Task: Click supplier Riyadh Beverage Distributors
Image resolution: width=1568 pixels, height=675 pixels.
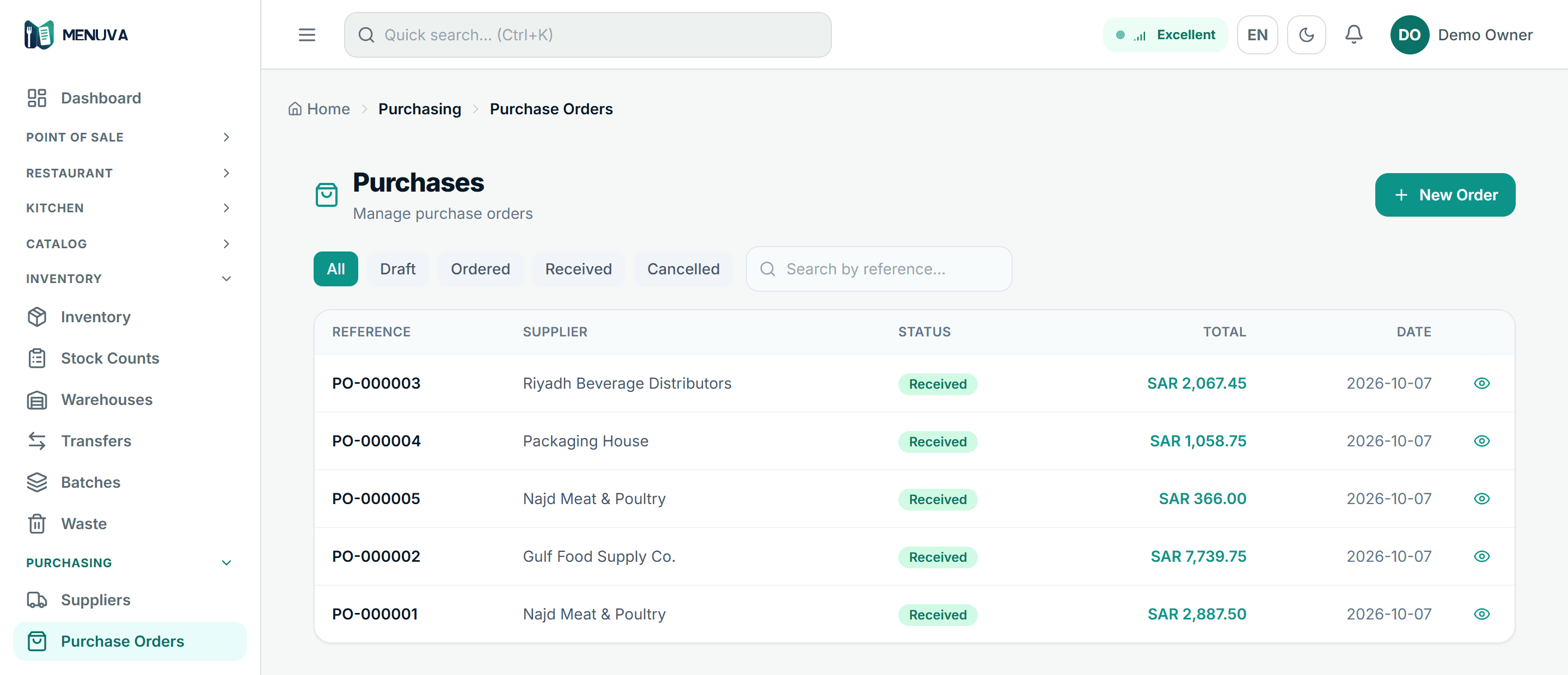Action: pos(627,383)
